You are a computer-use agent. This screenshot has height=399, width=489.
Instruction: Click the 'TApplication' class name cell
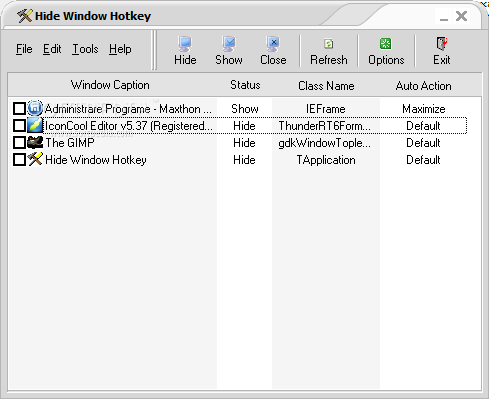[326, 160]
